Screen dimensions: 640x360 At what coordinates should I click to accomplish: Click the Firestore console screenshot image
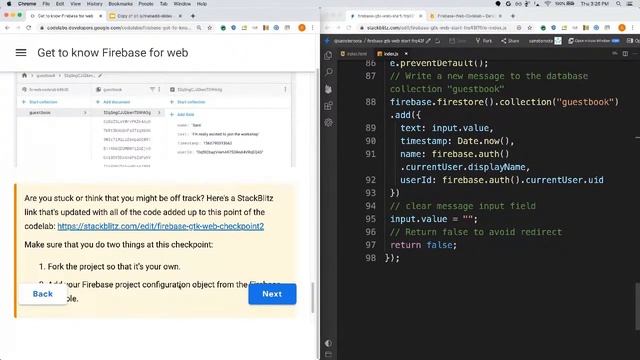click(155, 120)
